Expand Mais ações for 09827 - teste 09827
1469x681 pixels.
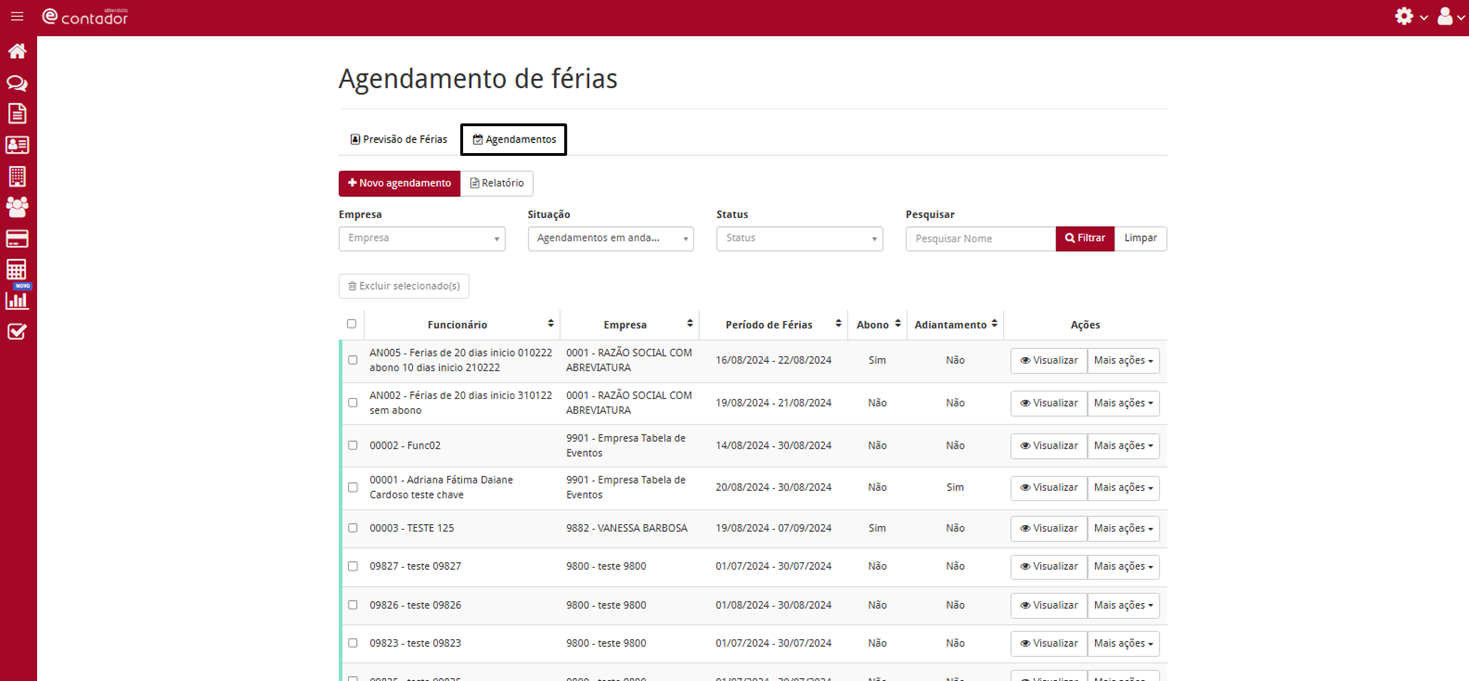pyautogui.click(x=1123, y=567)
